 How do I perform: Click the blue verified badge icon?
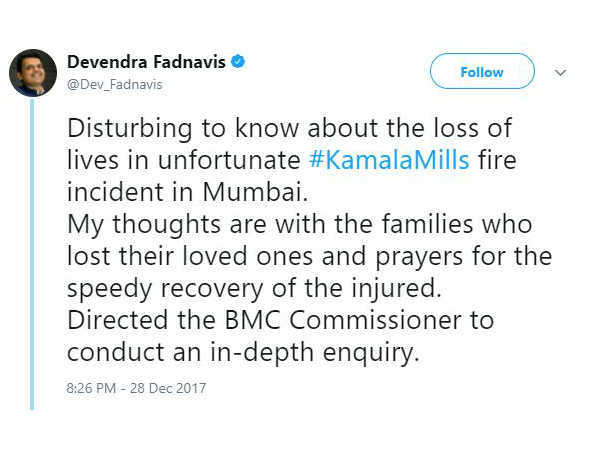(x=238, y=62)
